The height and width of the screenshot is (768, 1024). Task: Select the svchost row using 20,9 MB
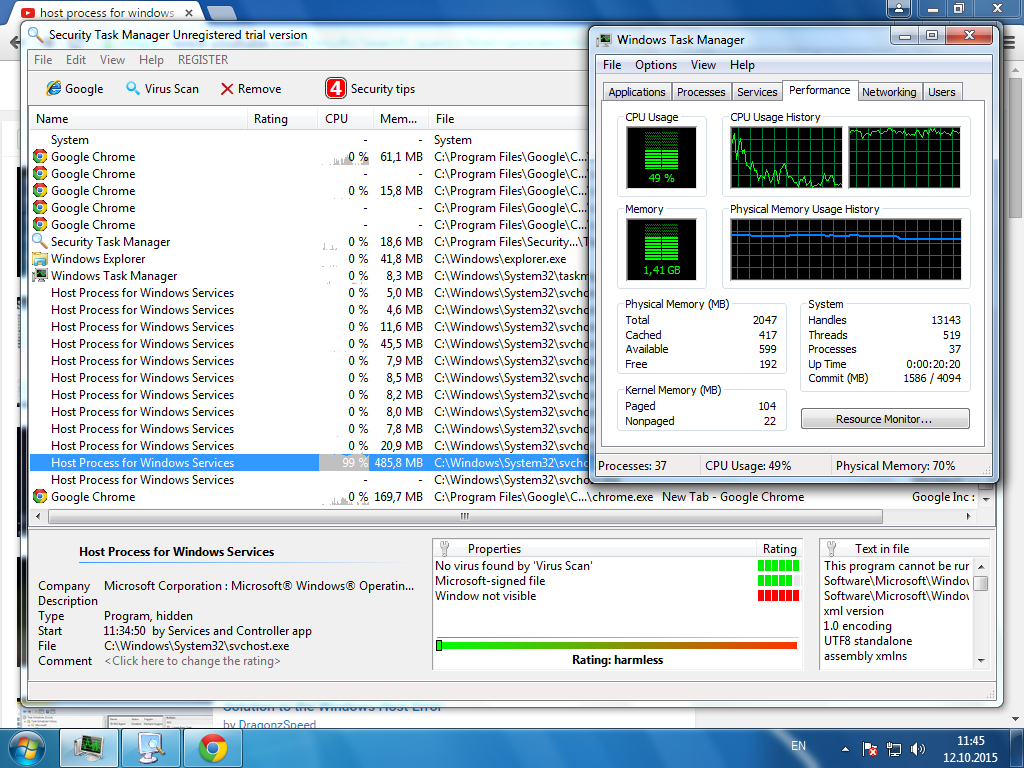coord(309,445)
